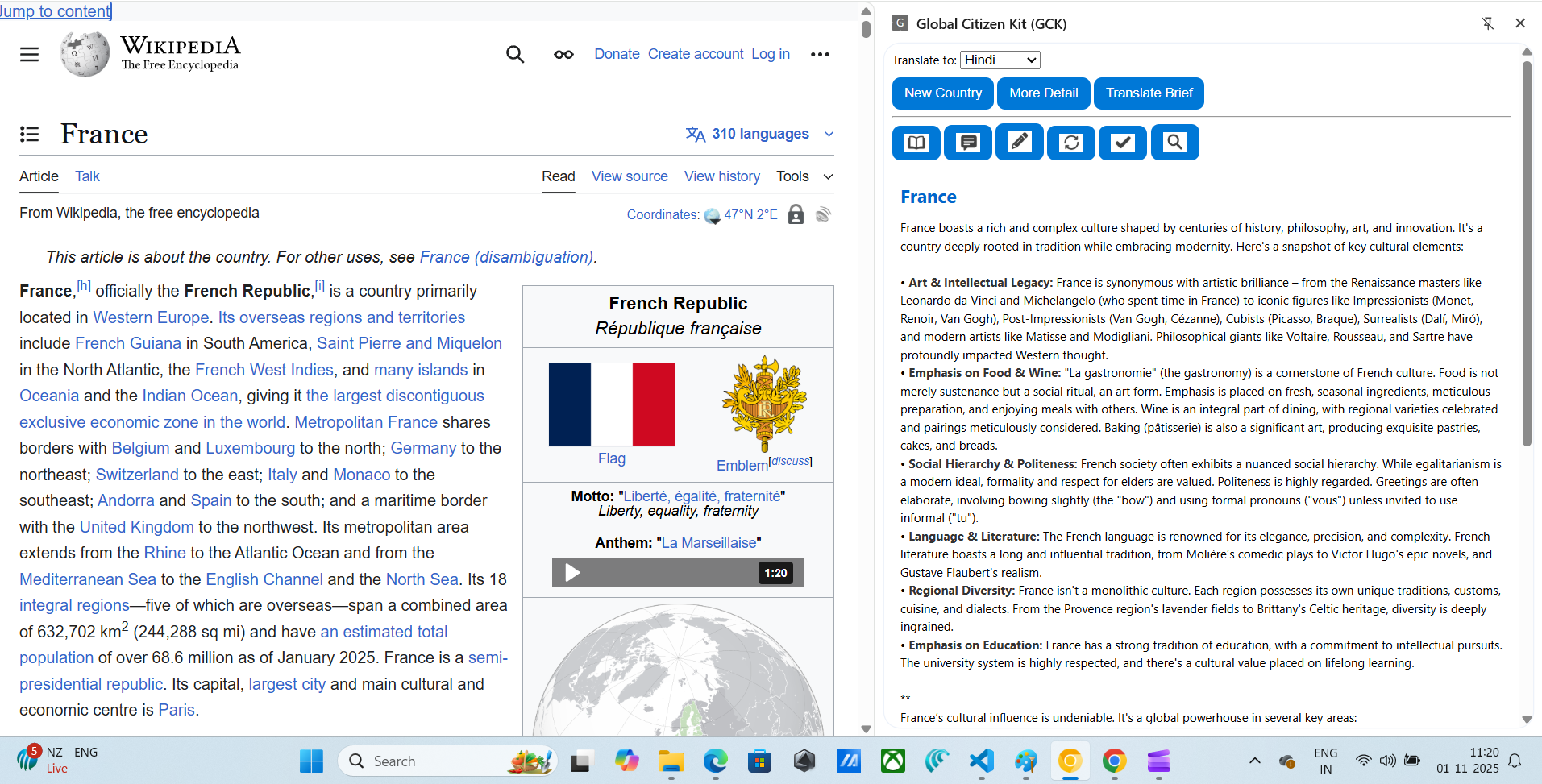Click the La Marseillaise anthem link

point(709,543)
